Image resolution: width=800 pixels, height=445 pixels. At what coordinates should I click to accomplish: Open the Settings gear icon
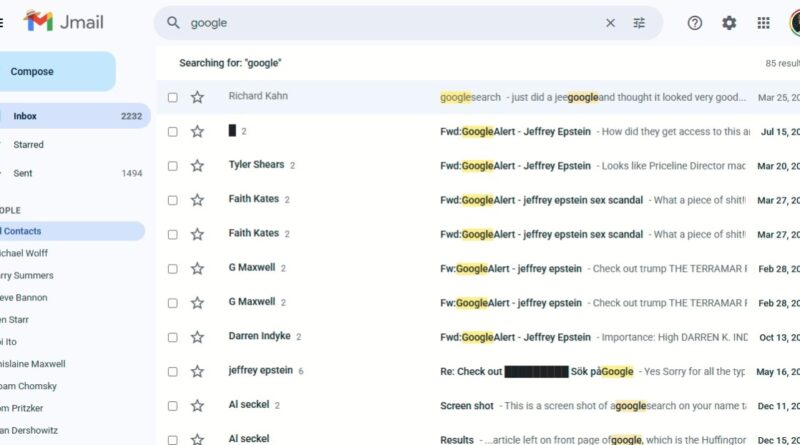point(729,23)
